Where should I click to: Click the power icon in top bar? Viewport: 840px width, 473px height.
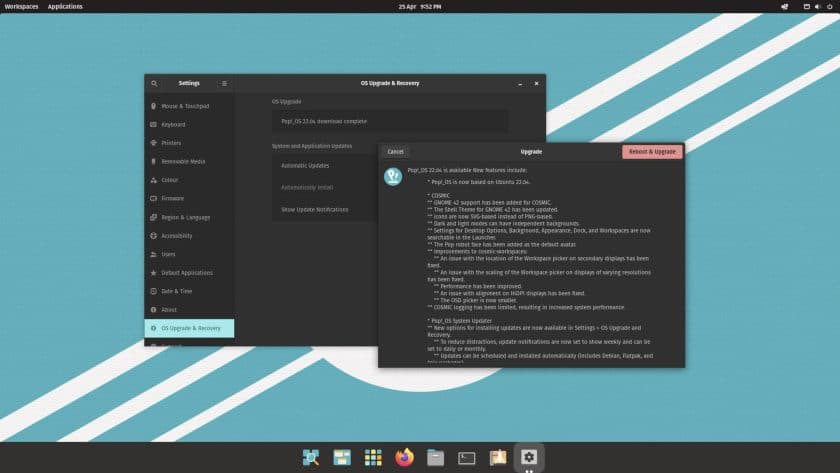830,6
